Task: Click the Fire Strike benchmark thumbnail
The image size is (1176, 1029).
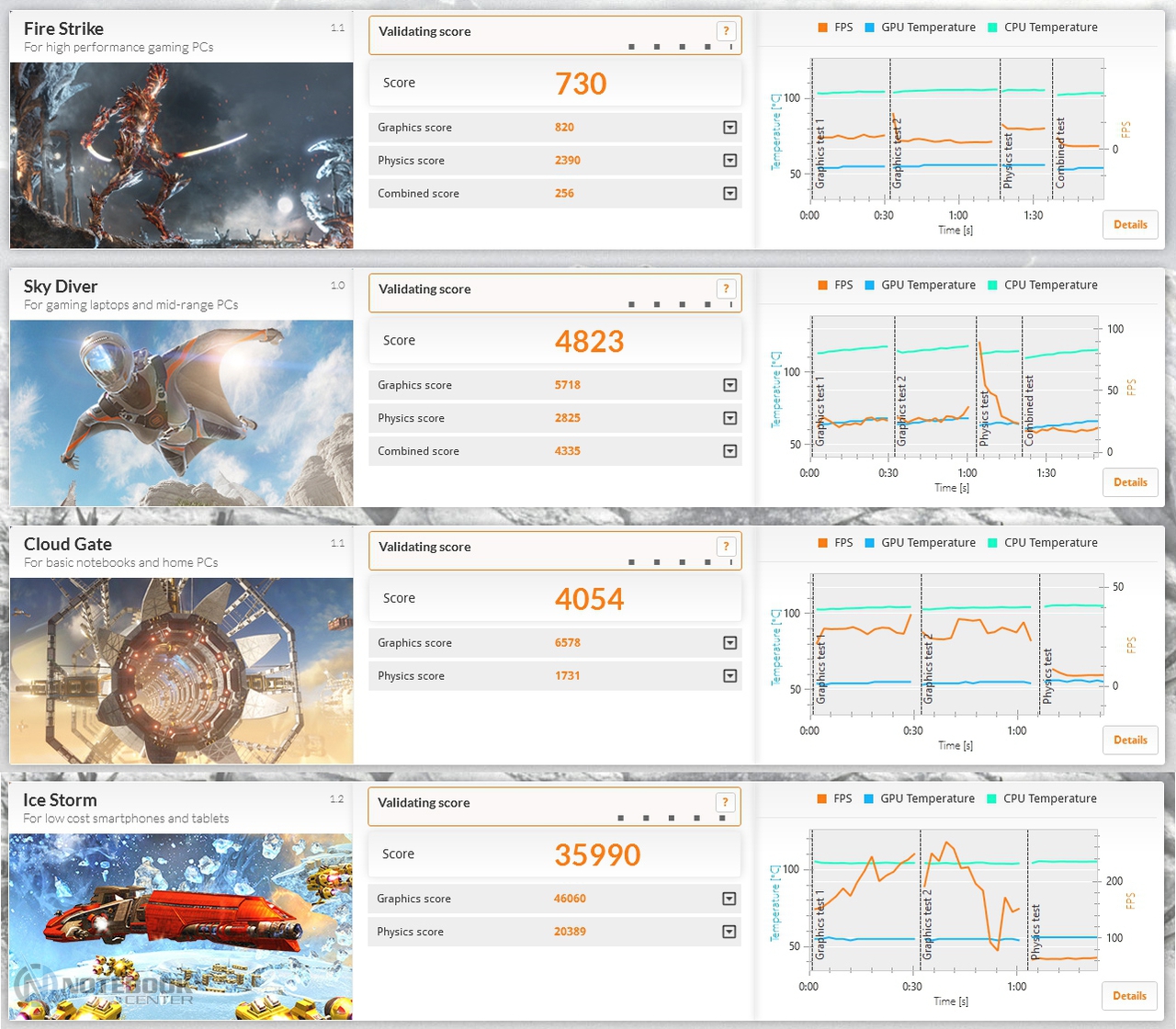Action: [x=181, y=155]
